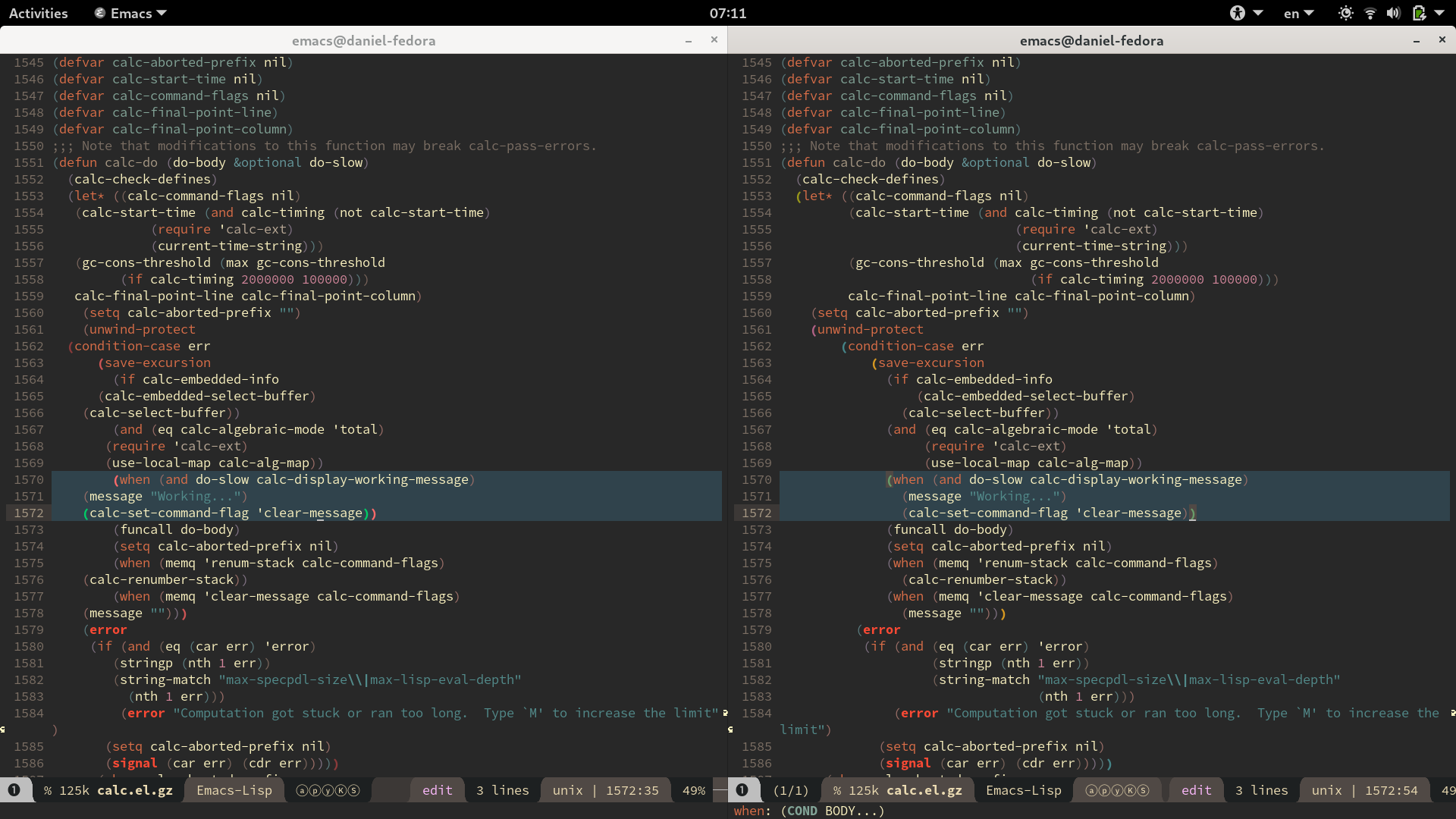
Task: Open the Activities overview
Action: click(x=37, y=13)
